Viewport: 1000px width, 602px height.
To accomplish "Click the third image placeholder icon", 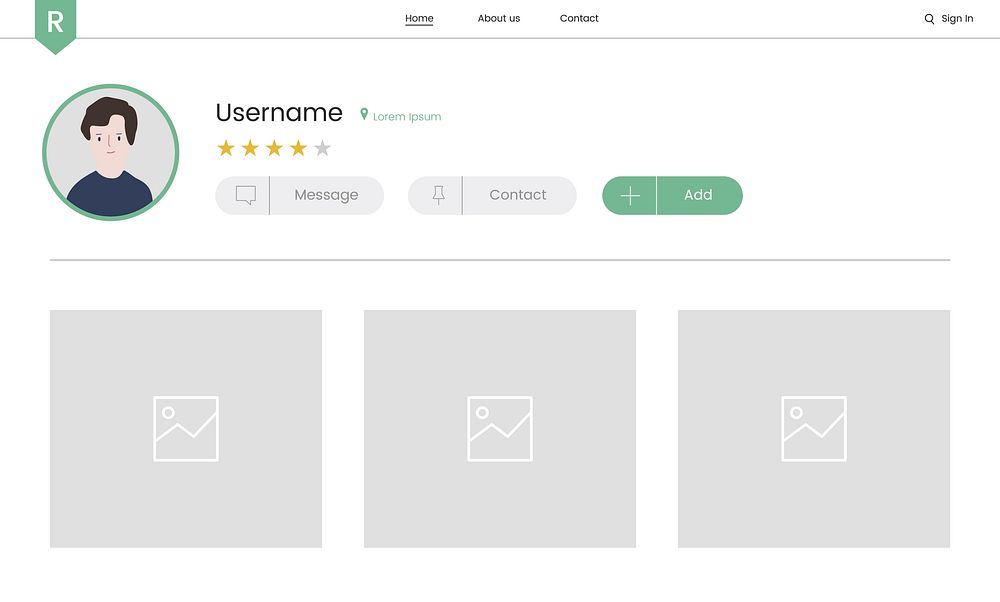I will click(814, 428).
